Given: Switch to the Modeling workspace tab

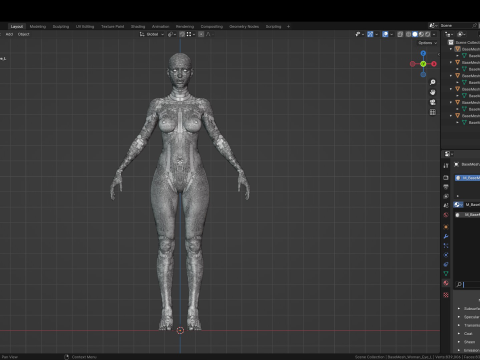Looking at the screenshot, I should click(x=38, y=26).
